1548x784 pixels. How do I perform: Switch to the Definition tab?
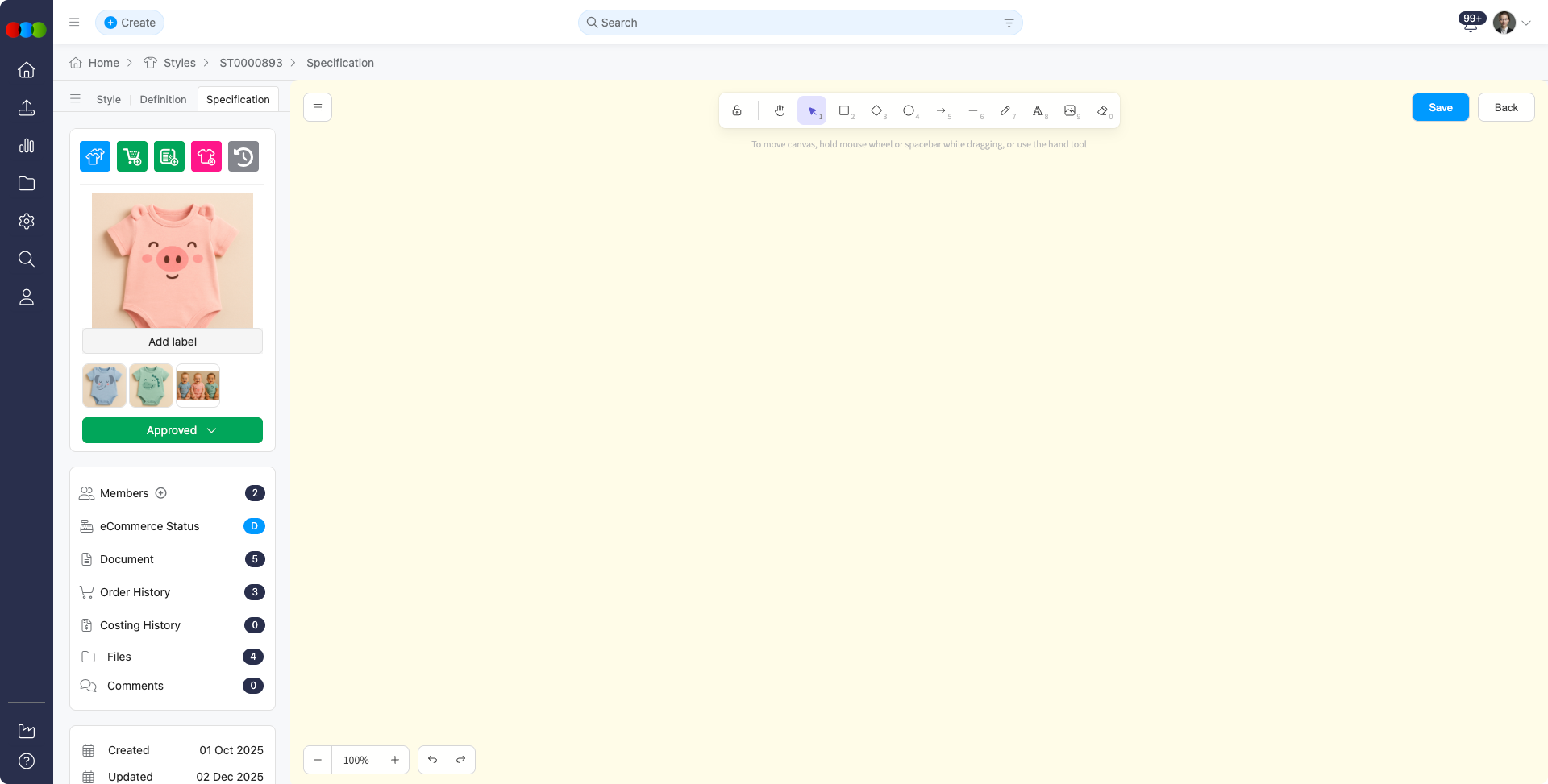[x=163, y=99]
